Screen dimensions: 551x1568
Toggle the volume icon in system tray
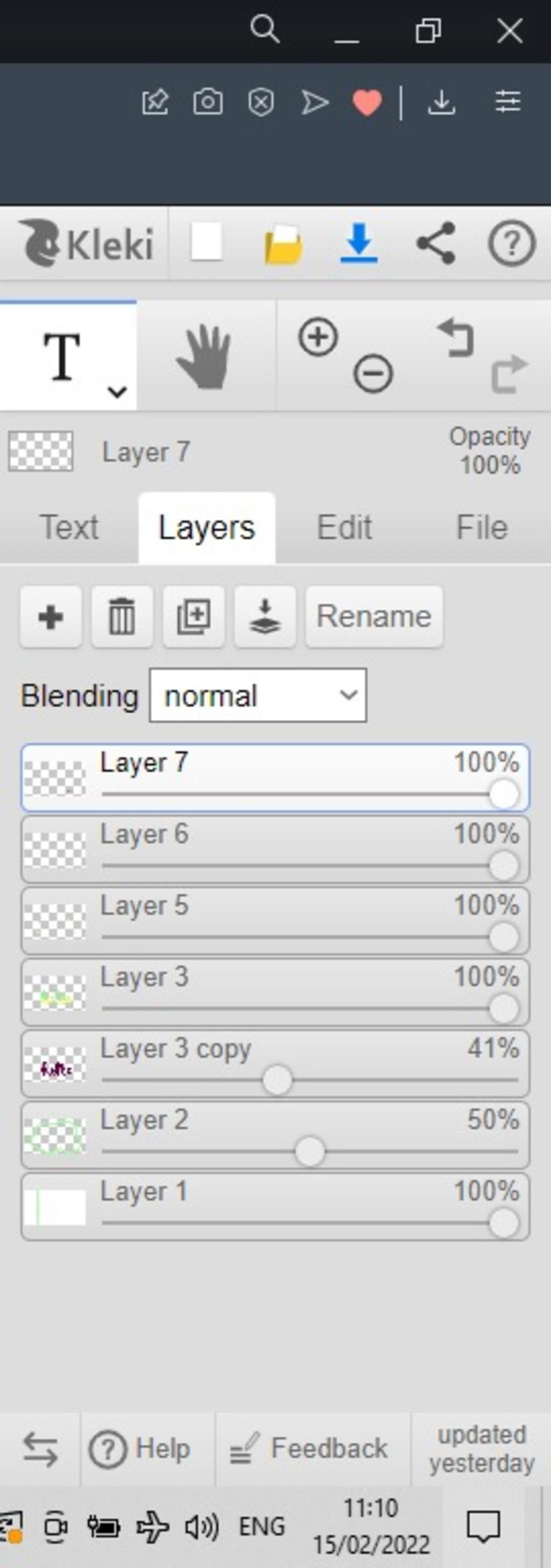pyautogui.click(x=201, y=1527)
